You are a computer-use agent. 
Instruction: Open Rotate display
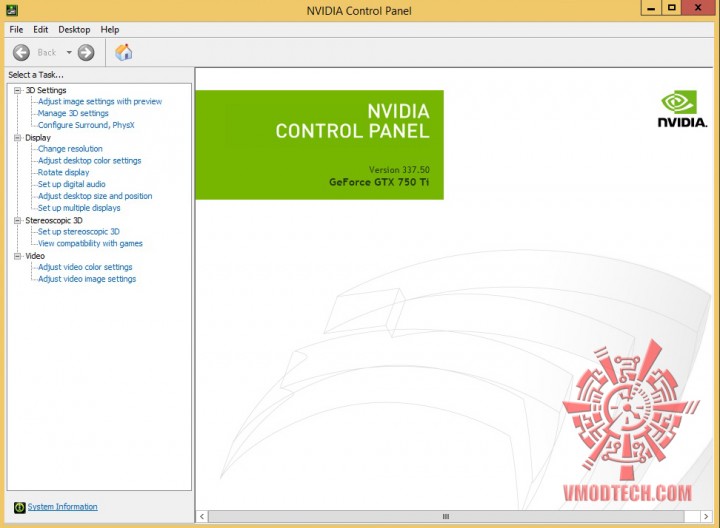[63, 173]
